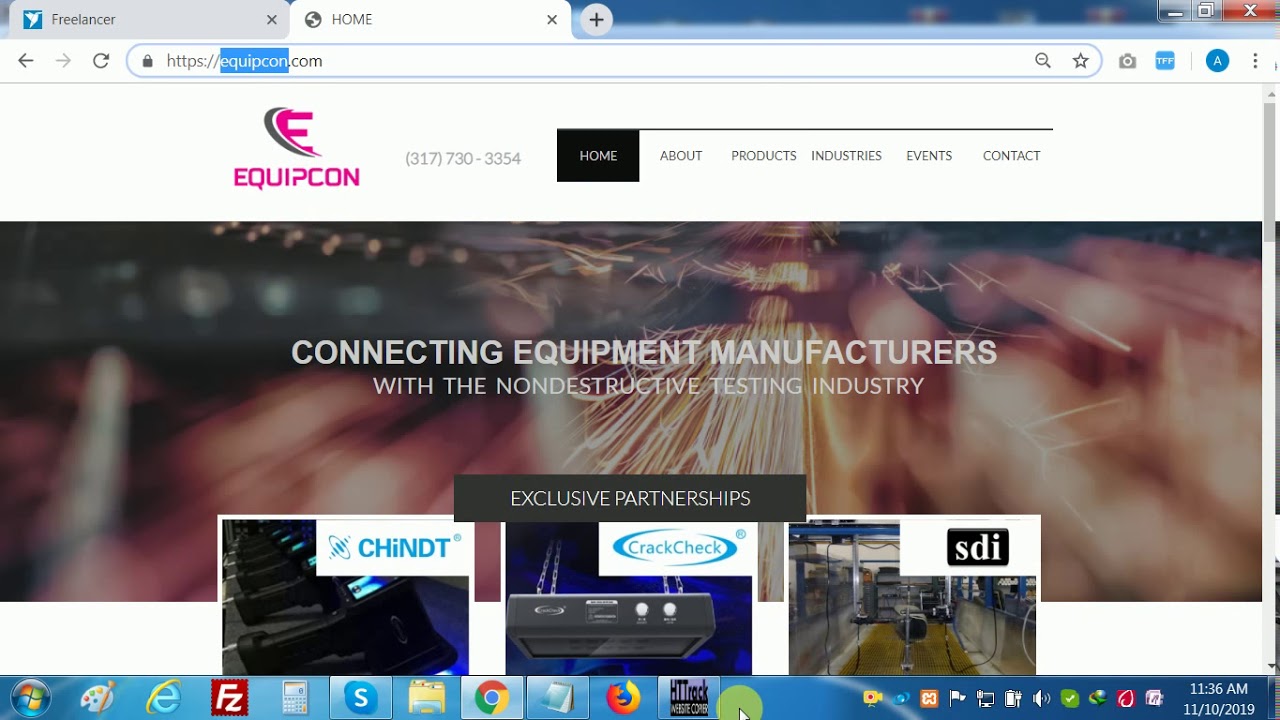The image size is (1280, 720).
Task: Open the CHiNDT partner card
Action: coord(345,597)
